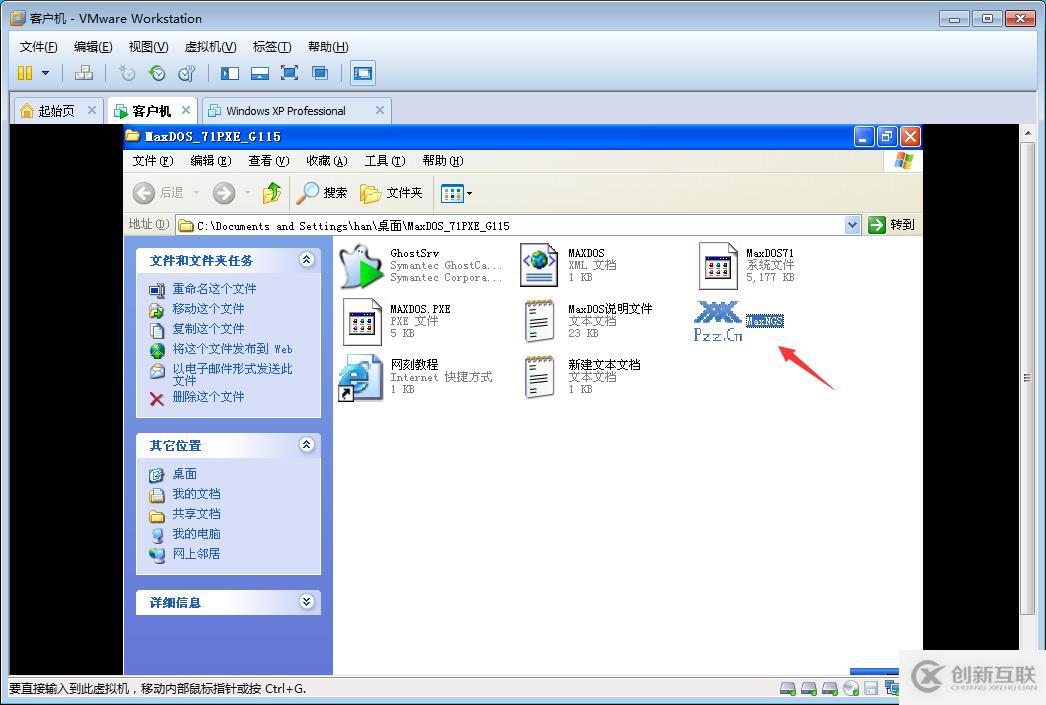Toggle the VMware sidebar view icon
This screenshot has height=705, width=1046.
pyautogui.click(x=229, y=73)
